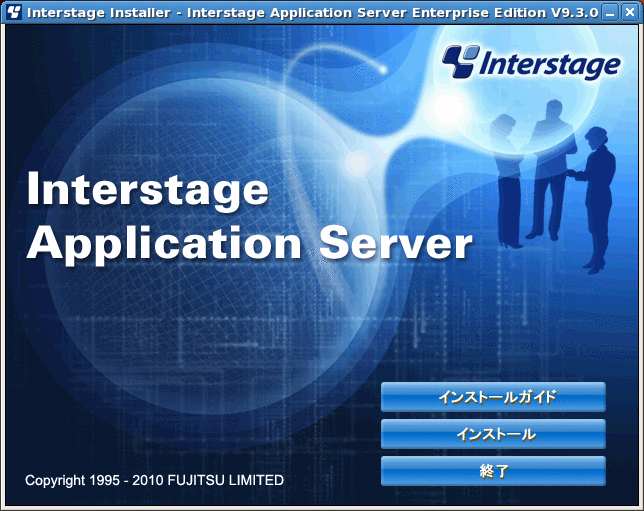The height and width of the screenshot is (511, 644).
Task: Exit the installer via 終了 button
Action: tap(493, 471)
